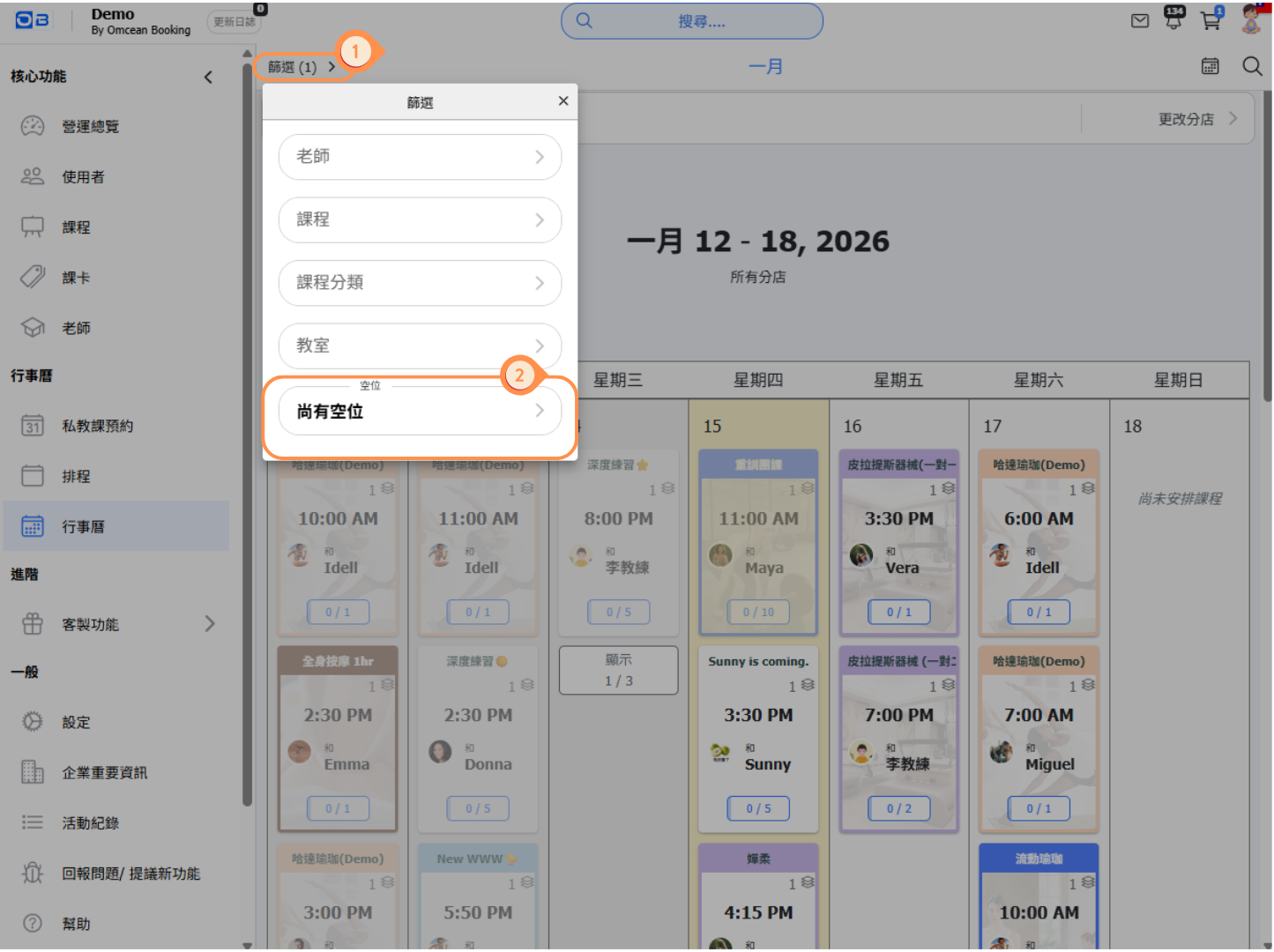Go to 私教課預約 in sidebar
The height and width of the screenshot is (952, 1274).
click(97, 427)
